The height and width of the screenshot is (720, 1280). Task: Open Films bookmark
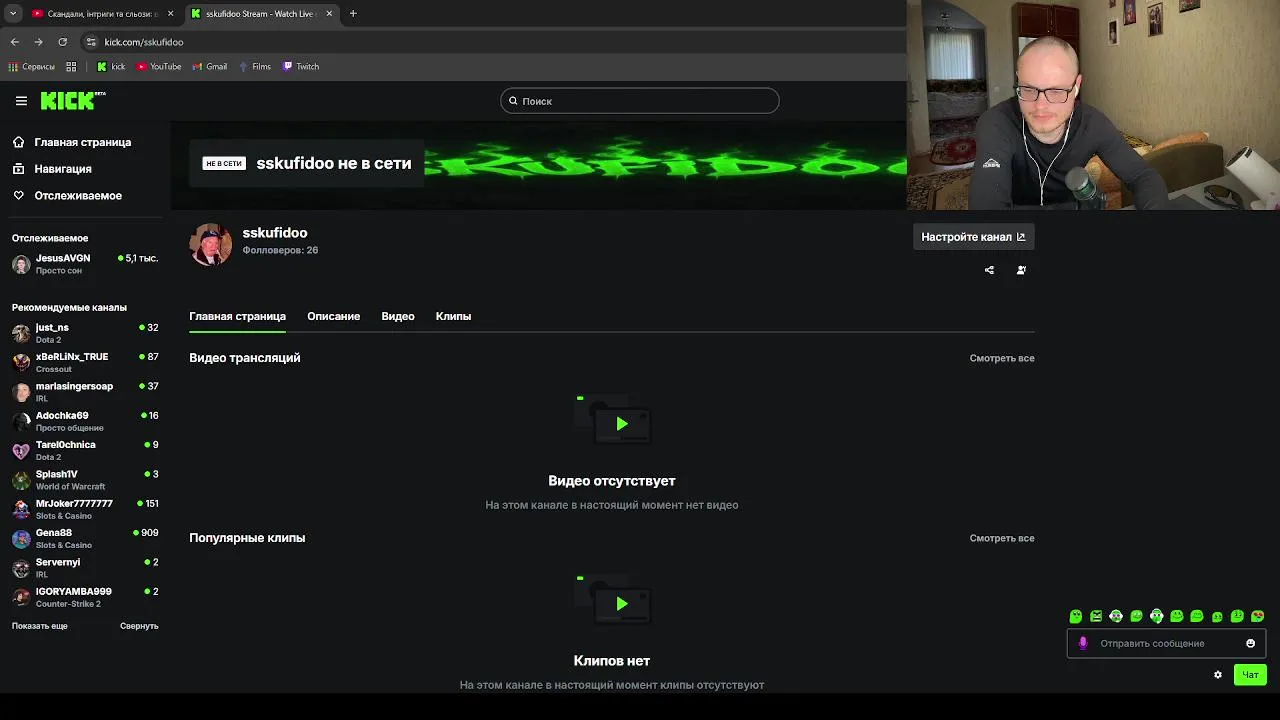pos(255,67)
